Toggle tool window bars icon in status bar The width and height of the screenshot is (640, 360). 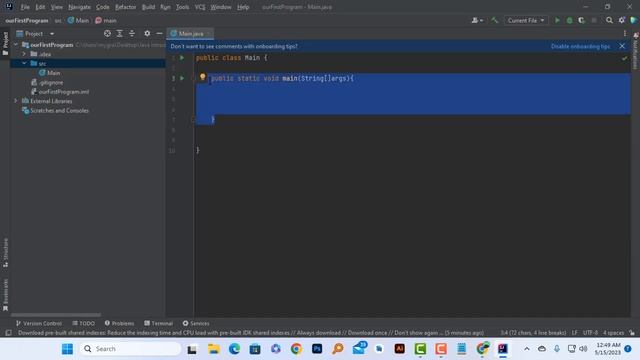tap(8, 333)
